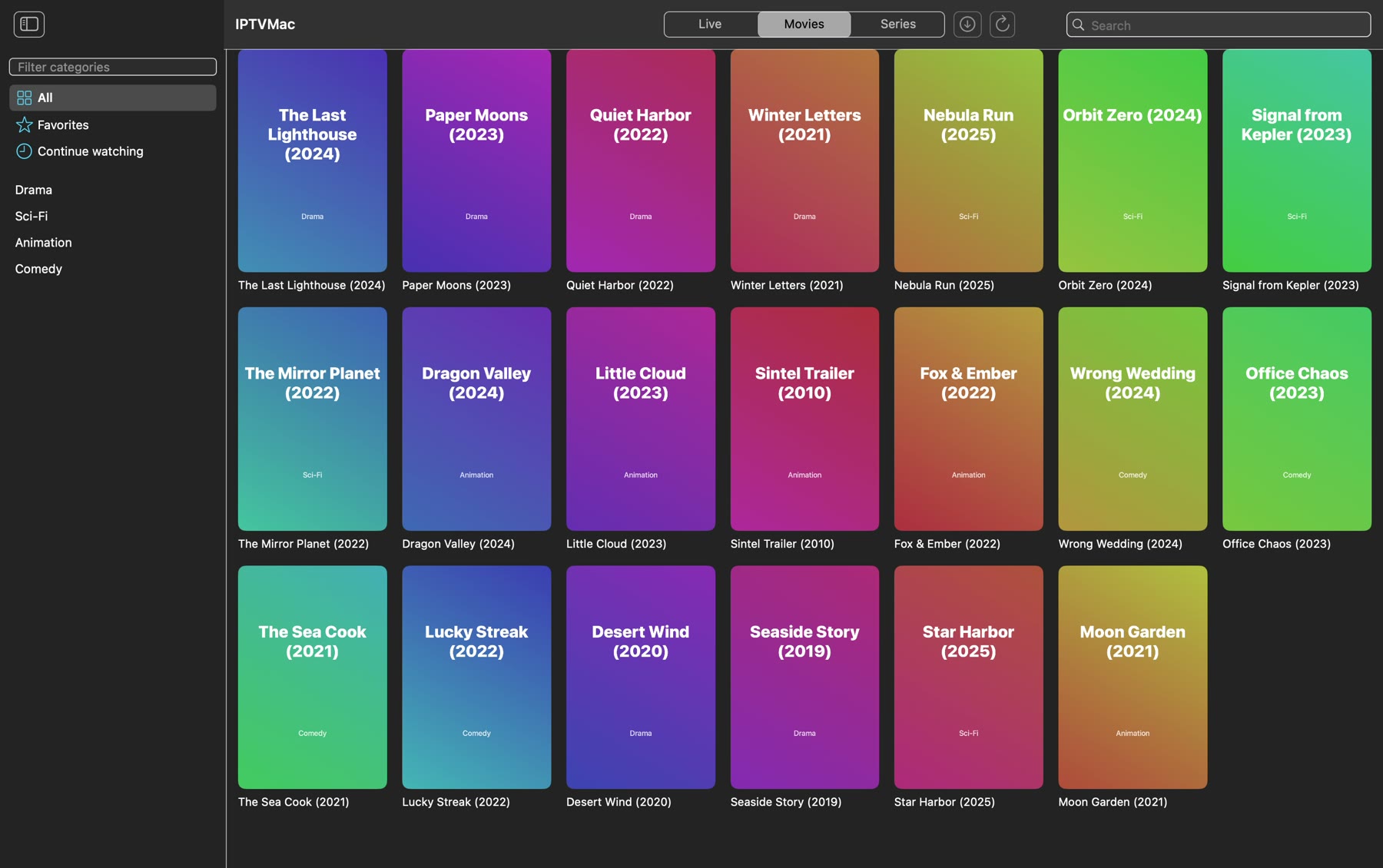1383x868 pixels.
Task: Open The Mirror Planet (2022) poster
Action: (312, 419)
